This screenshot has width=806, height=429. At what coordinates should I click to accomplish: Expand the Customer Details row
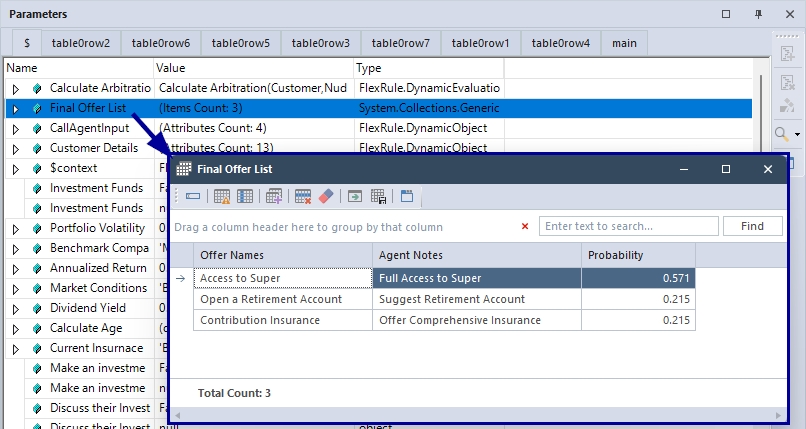16,149
